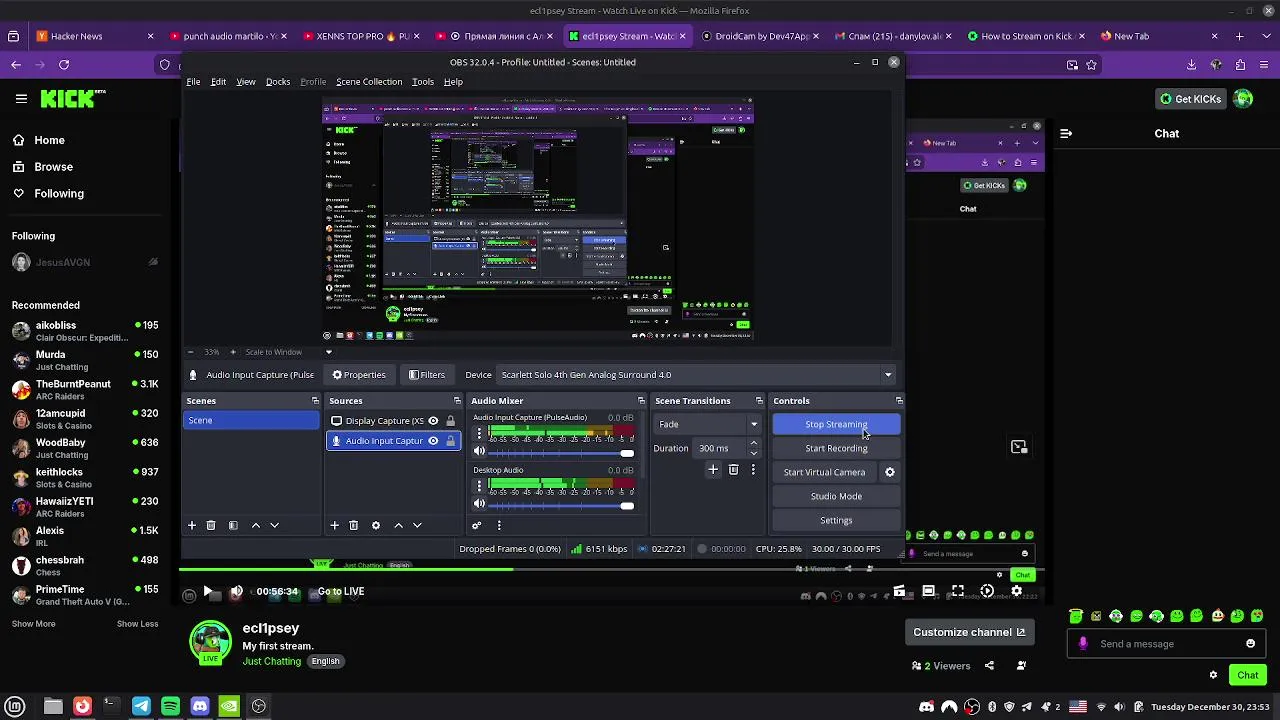1280x720 pixels.
Task: Open Filters for selected audio source
Action: 427,375
